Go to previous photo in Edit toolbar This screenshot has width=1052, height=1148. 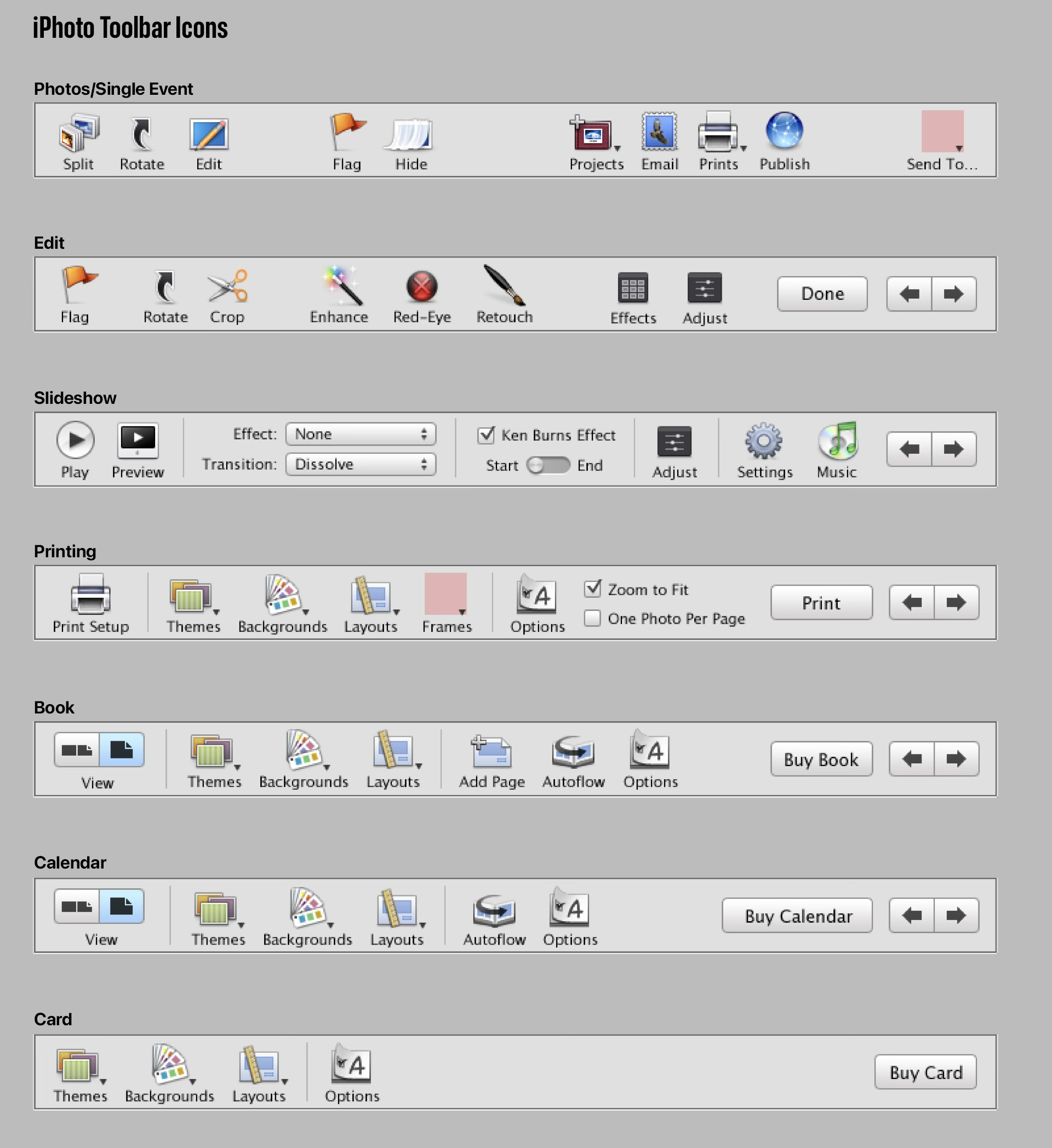909,294
